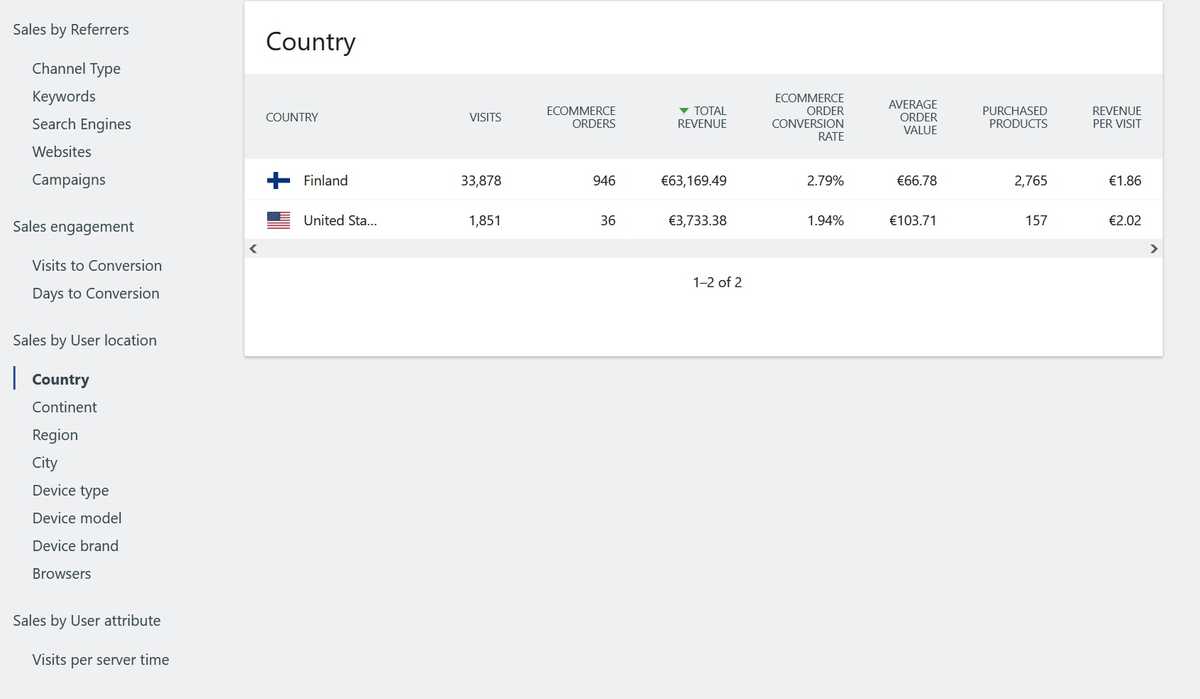Sort table by Visits column

tap(485, 117)
